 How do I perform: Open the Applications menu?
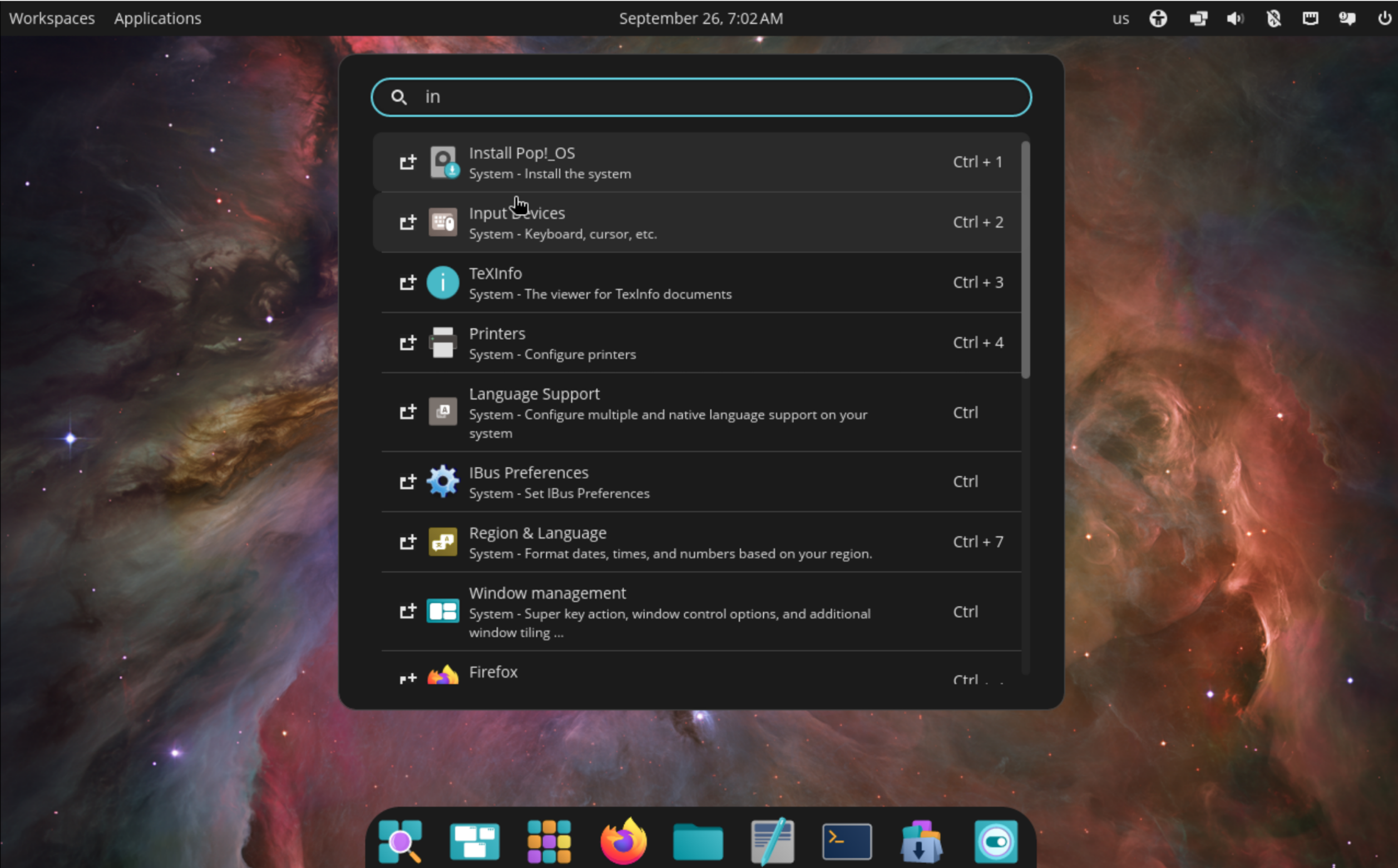(x=157, y=18)
